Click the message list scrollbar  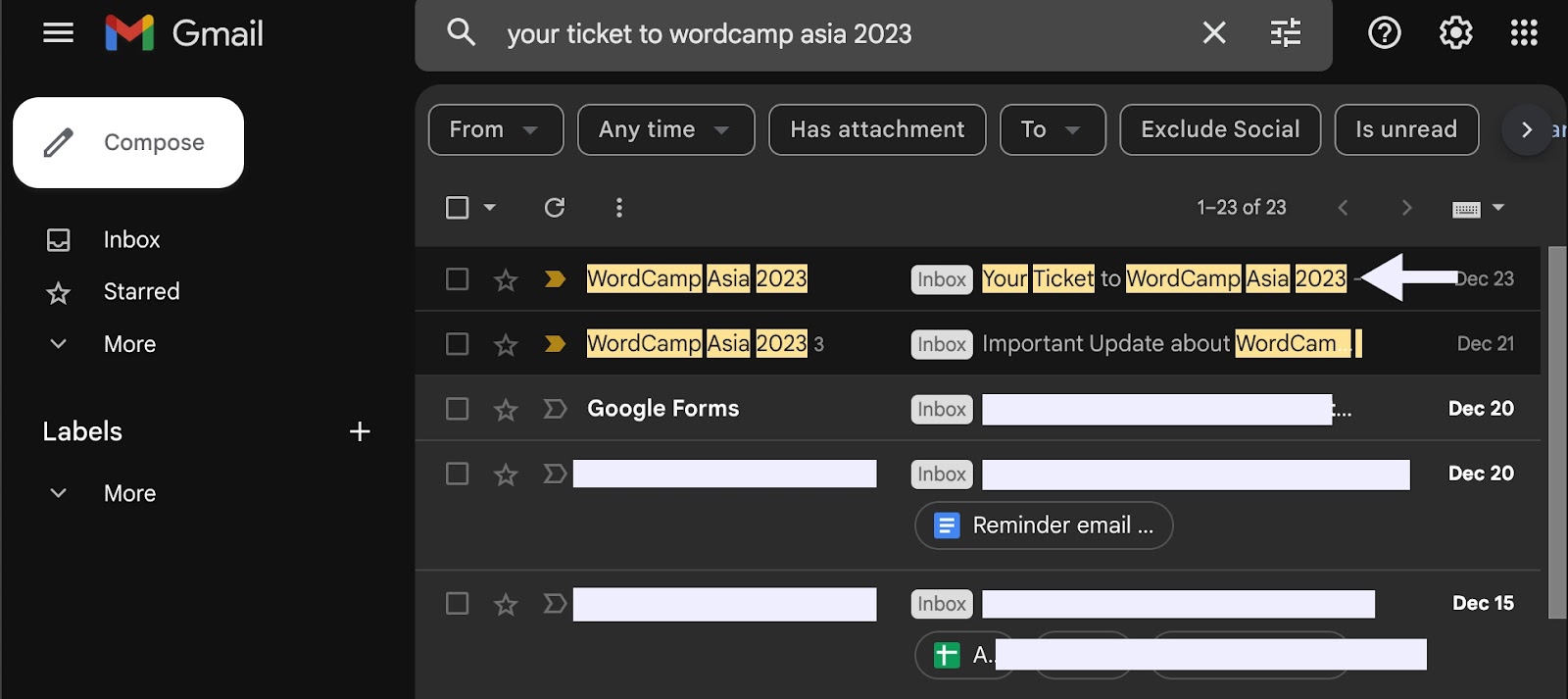[x=1556, y=431]
